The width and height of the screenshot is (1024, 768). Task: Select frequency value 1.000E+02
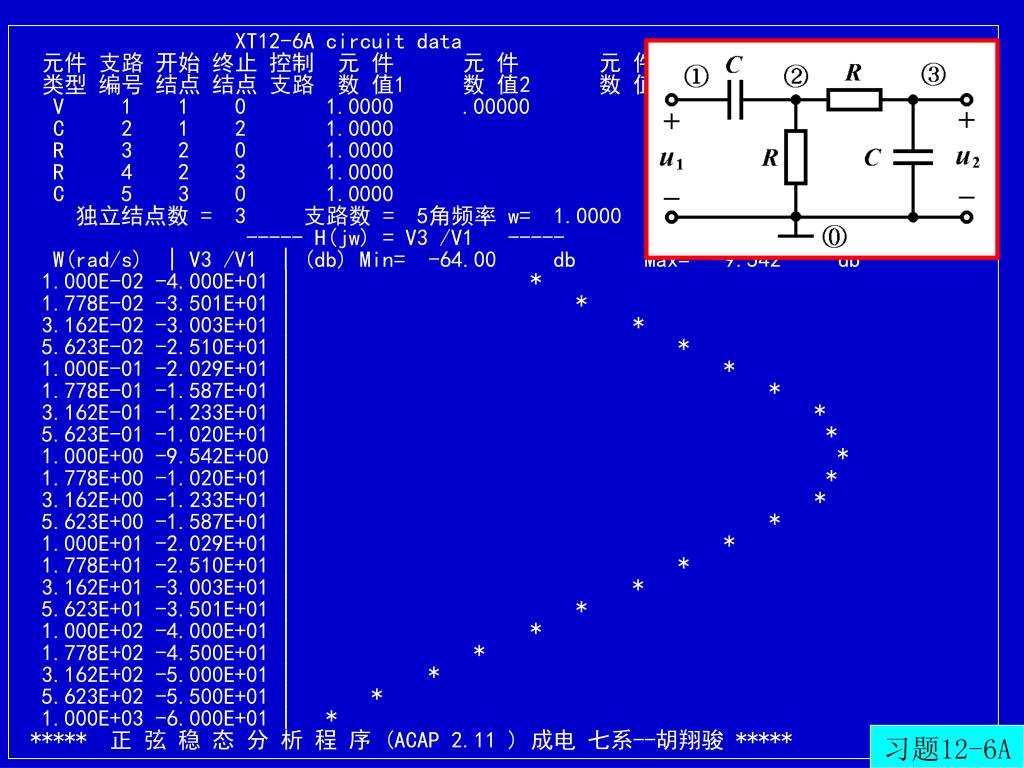coord(92,631)
